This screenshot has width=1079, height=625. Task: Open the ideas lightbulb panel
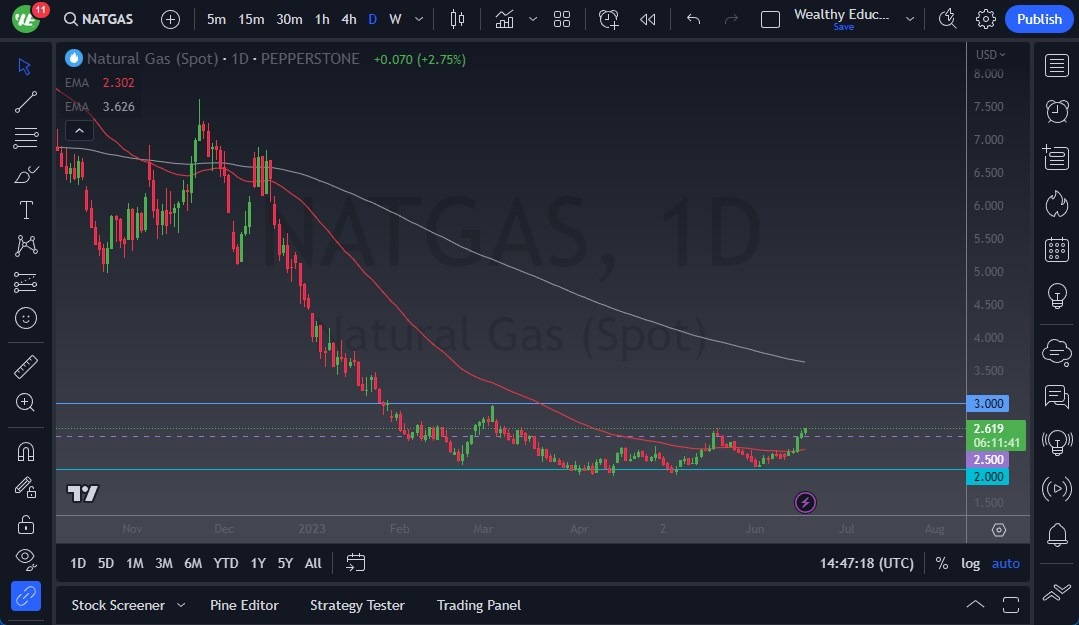1056,295
